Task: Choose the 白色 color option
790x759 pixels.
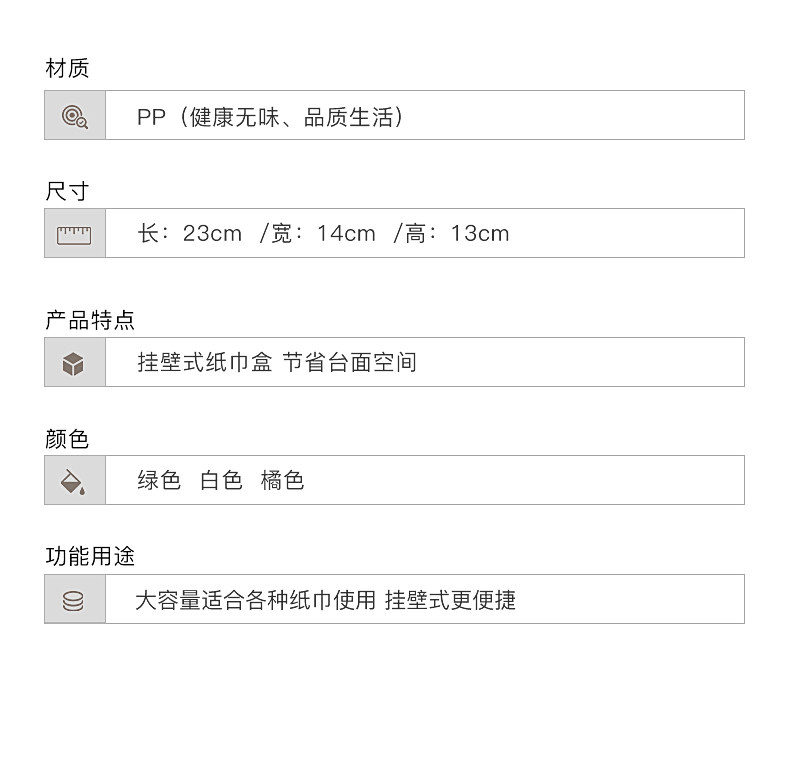Action: pos(221,481)
